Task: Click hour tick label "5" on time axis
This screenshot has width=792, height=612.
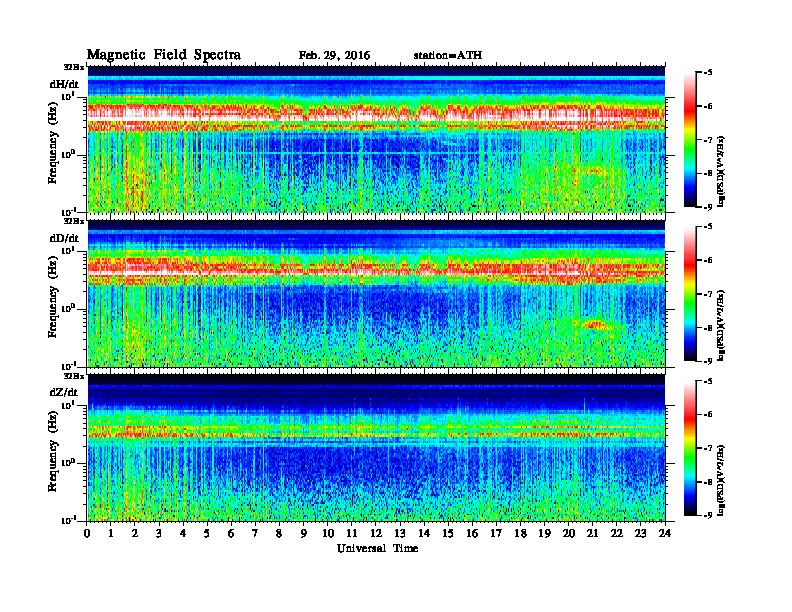Action: [x=208, y=534]
